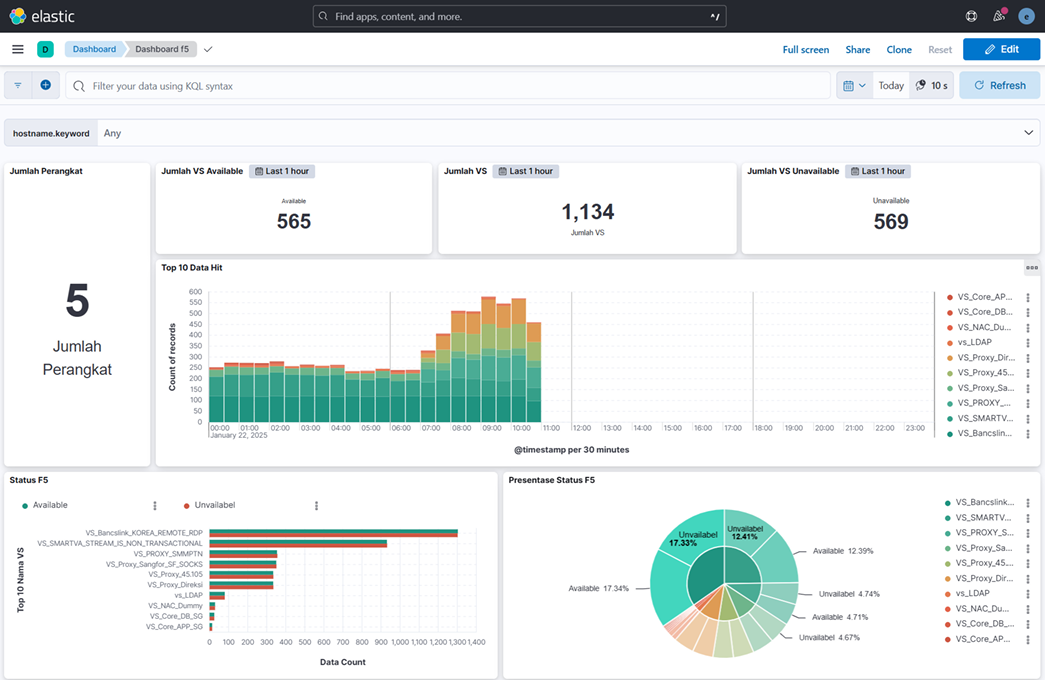This screenshot has height=680, width=1046.
Task: Click the KQL filter search field
Action: (450, 86)
